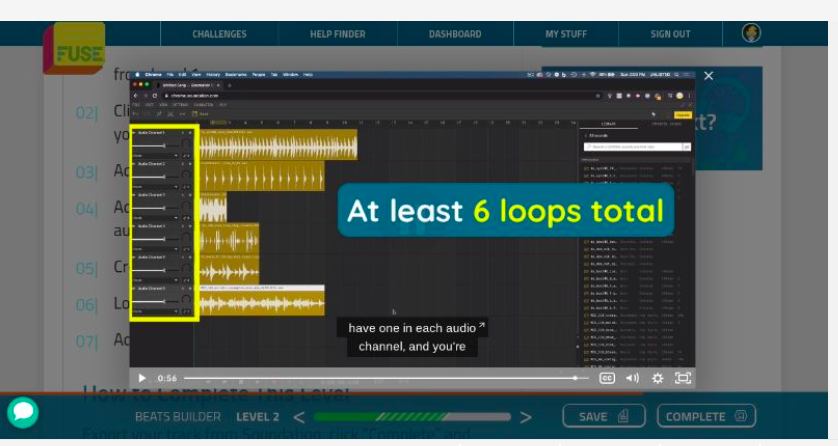
Task: Click the LEVEL 2 label
Action: [x=258, y=417]
